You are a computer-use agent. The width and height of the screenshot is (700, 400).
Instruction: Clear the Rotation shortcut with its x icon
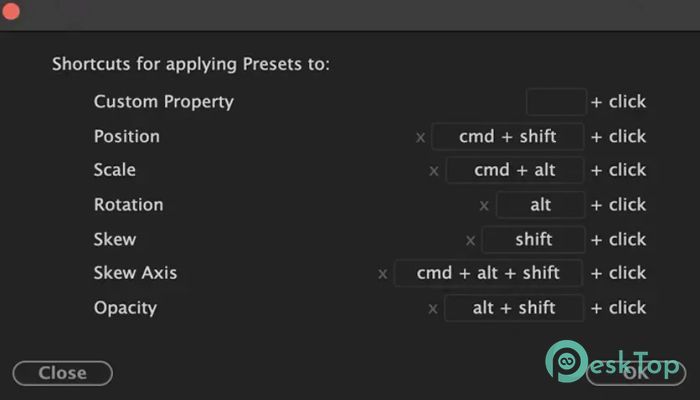(484, 206)
